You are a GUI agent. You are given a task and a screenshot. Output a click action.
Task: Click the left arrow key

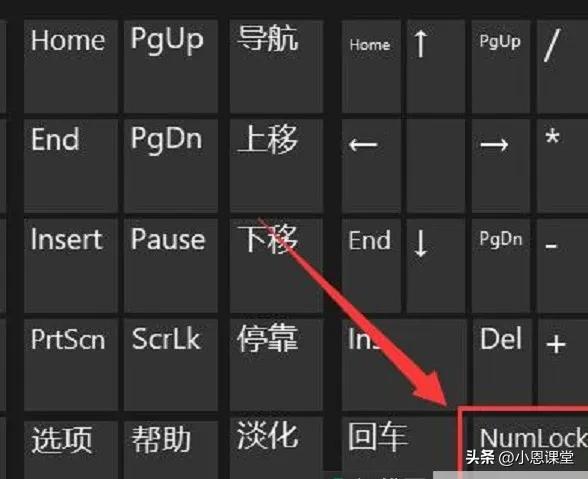[x=371, y=166]
